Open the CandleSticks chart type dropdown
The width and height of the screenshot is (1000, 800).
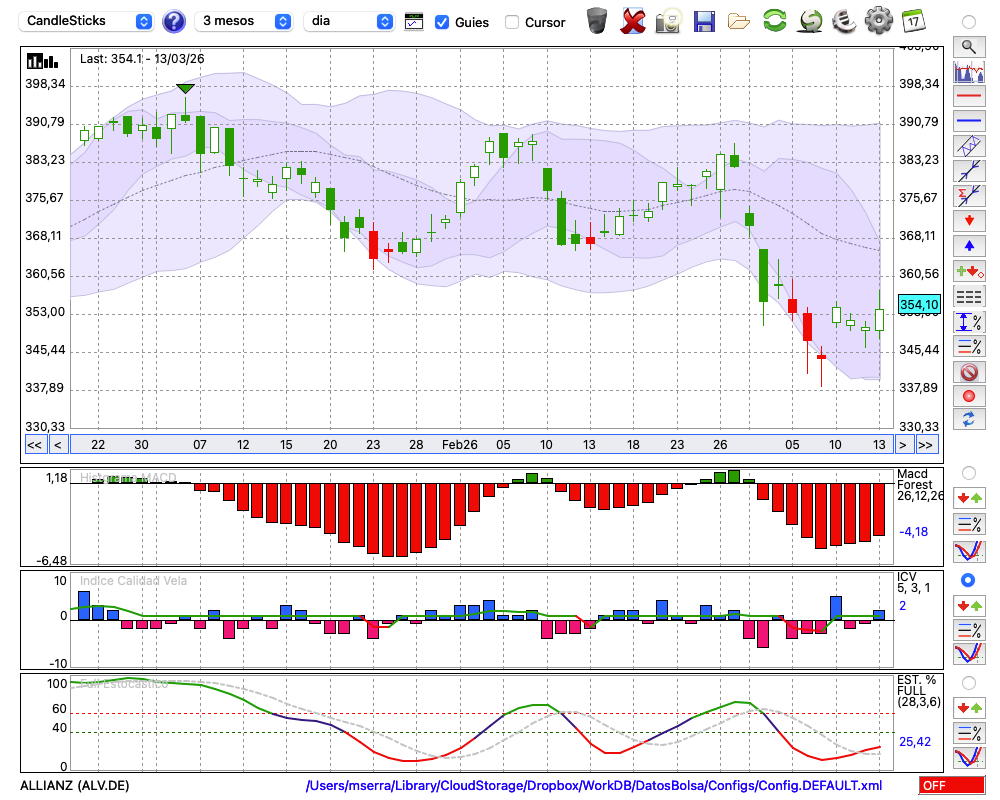coord(88,21)
